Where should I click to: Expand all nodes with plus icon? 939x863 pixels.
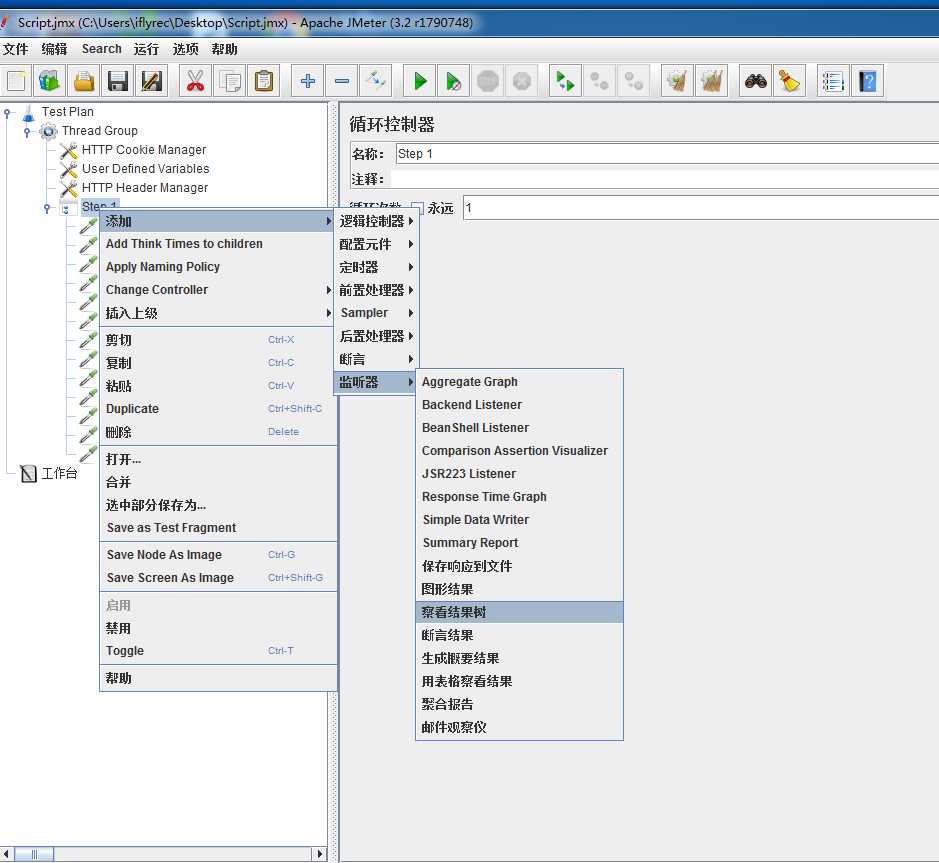tap(308, 81)
